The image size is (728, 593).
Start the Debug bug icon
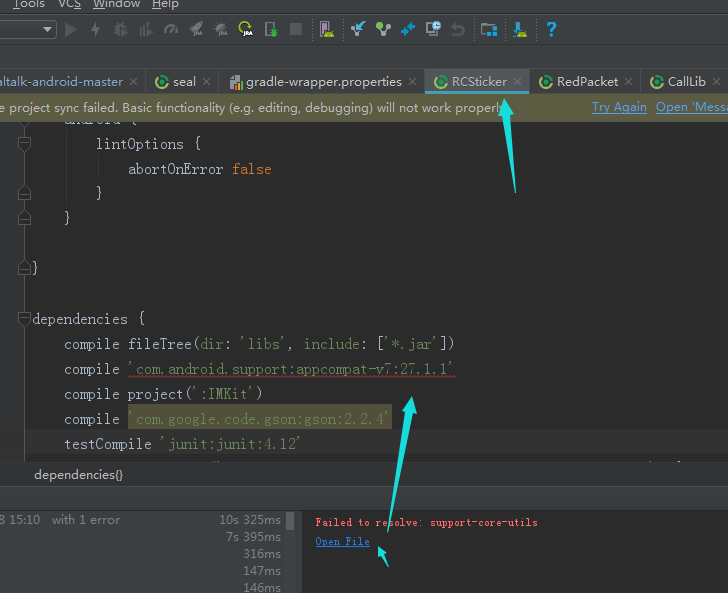pos(121,30)
